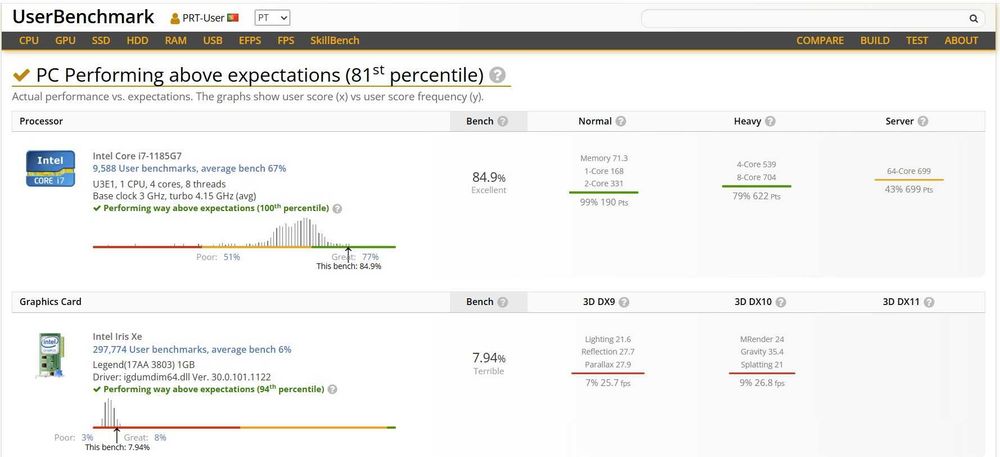Click the help icon next to Normal
The height and width of the screenshot is (457, 1000).
click(x=621, y=121)
